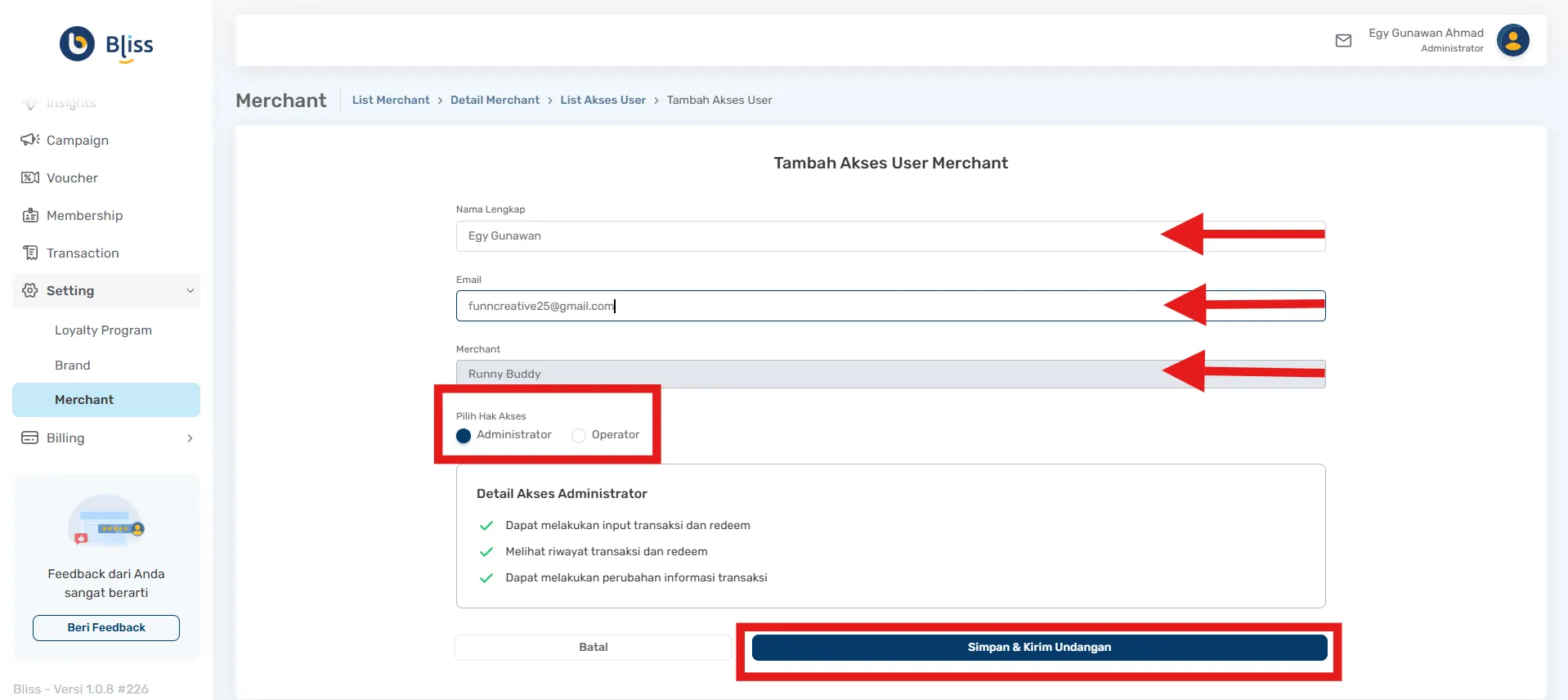
Task: Navigate to Detail Merchant breadcrumb
Action: [495, 100]
